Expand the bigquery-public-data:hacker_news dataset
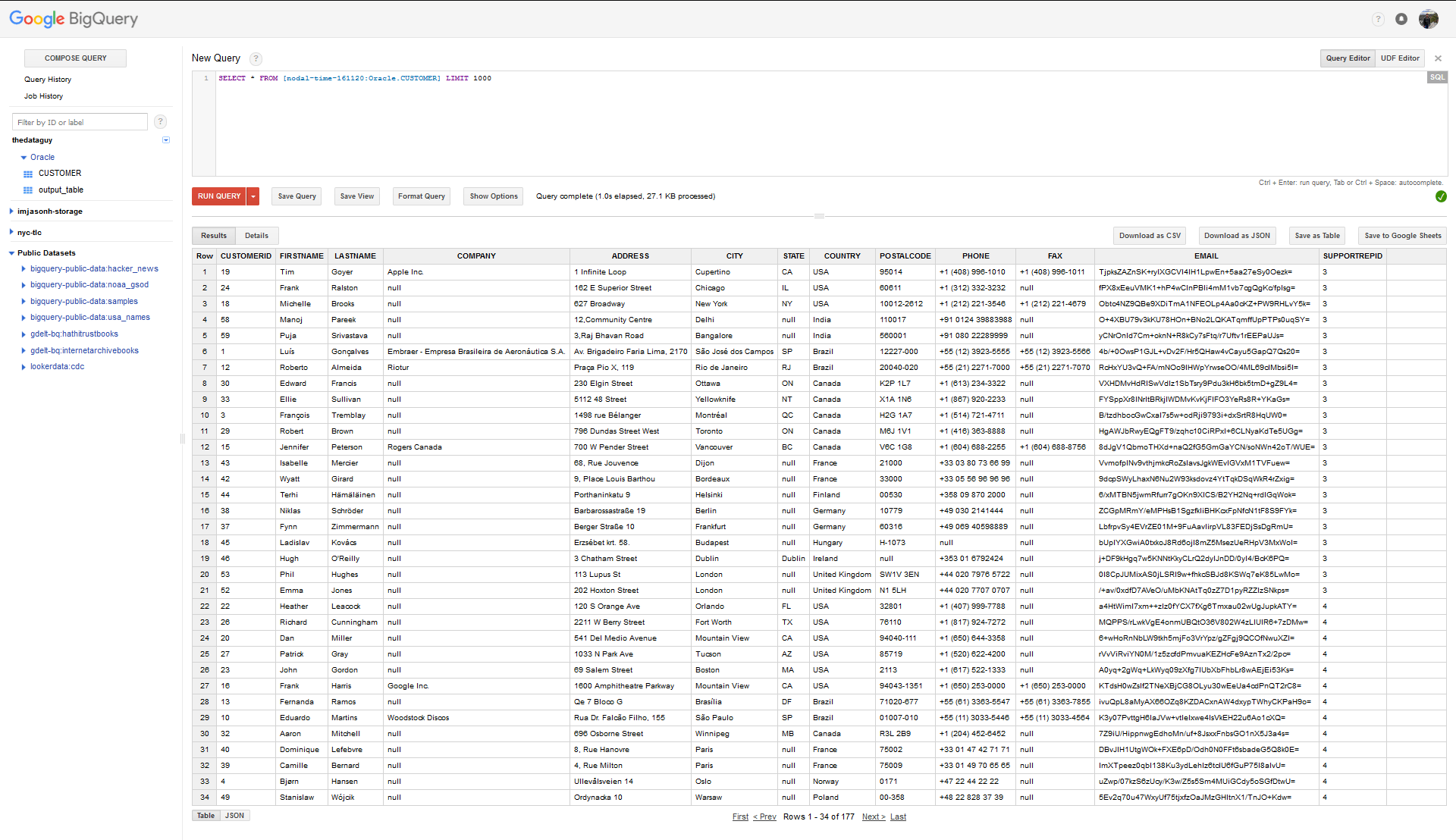Screen dimensions: 1456x840 pyautogui.click(x=22, y=269)
